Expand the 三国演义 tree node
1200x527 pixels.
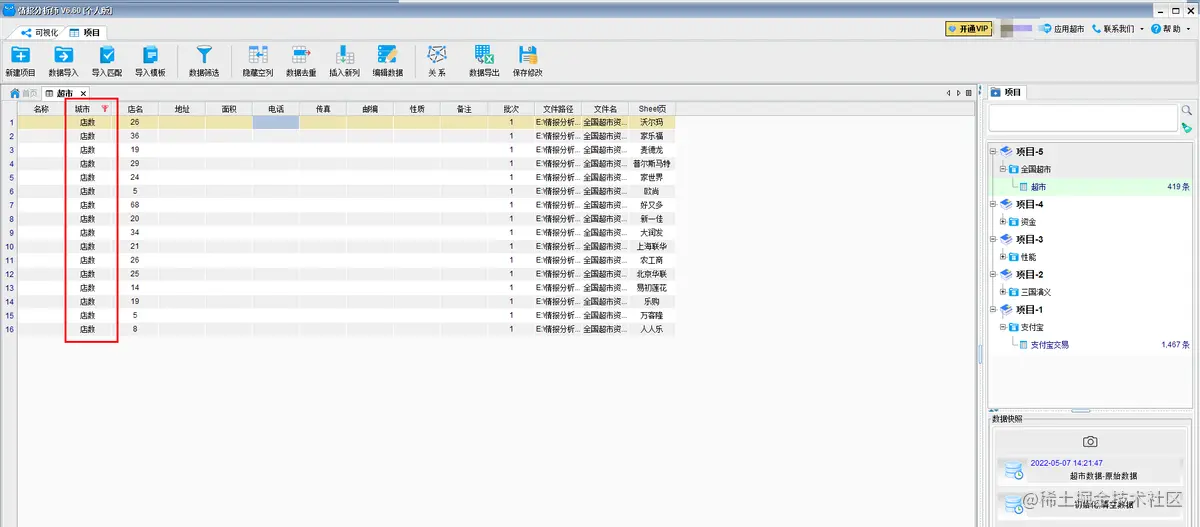(x=1003, y=292)
